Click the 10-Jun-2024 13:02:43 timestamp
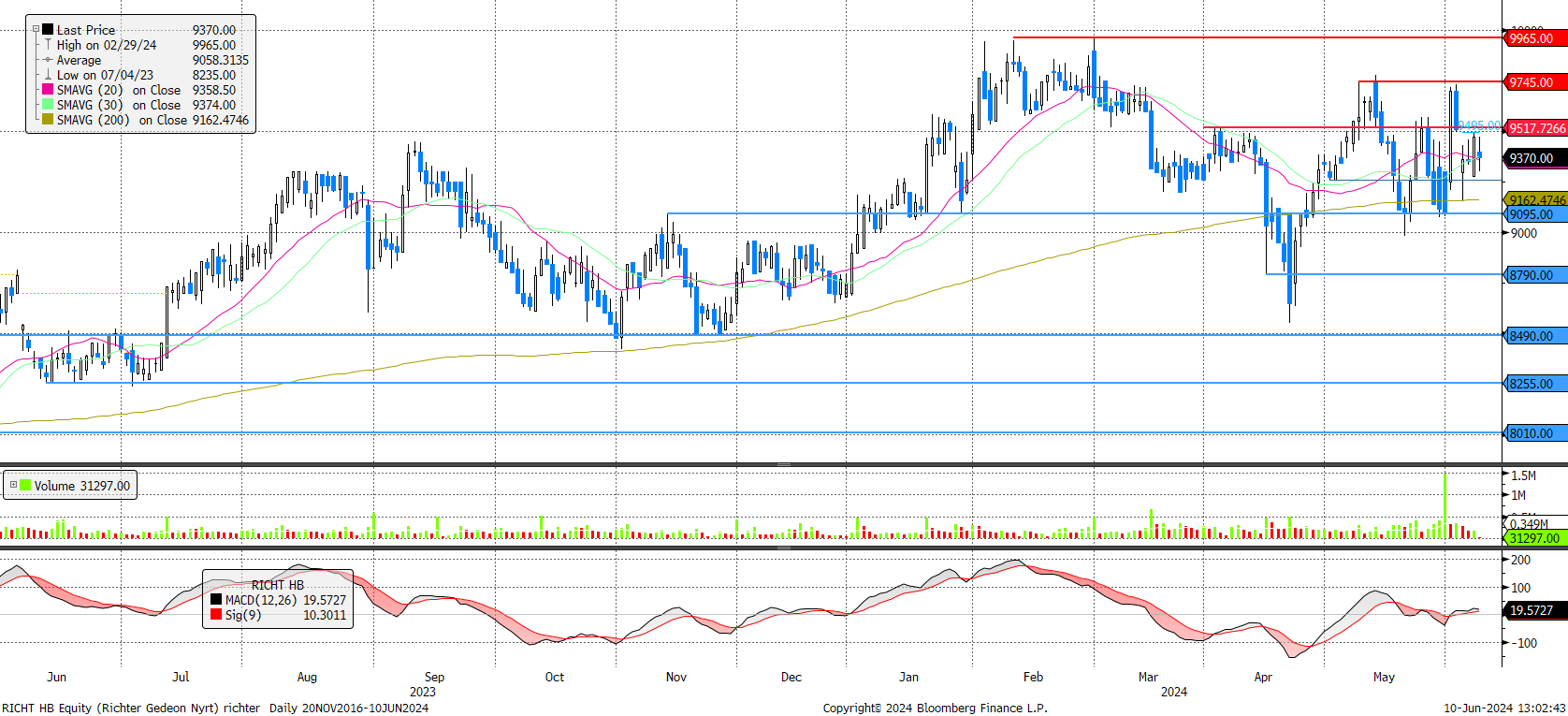1568x716 pixels. pos(1504,708)
